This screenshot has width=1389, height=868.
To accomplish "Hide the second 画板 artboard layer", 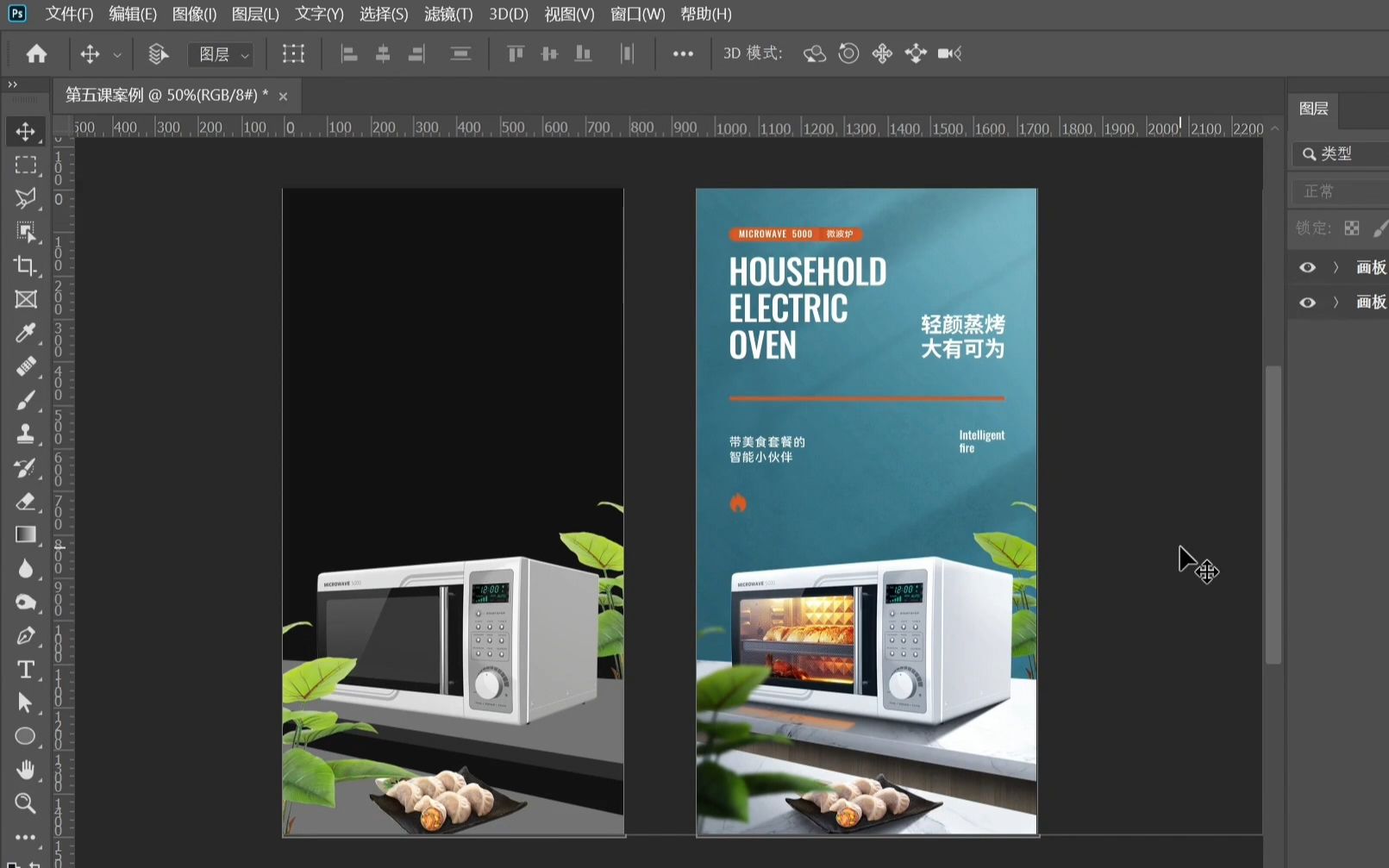I will pos(1307,302).
